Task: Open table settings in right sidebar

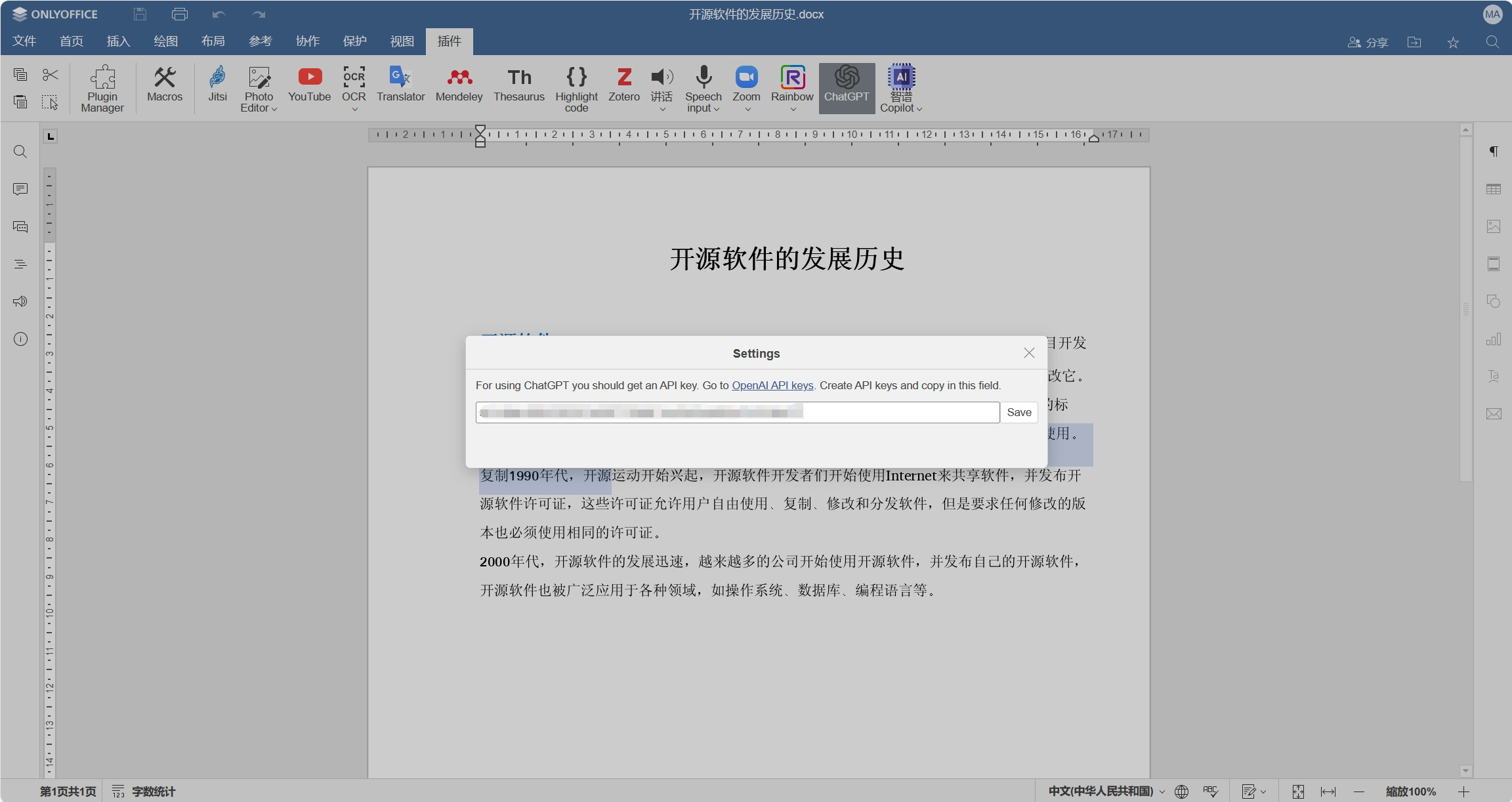Action: pos(1494,189)
